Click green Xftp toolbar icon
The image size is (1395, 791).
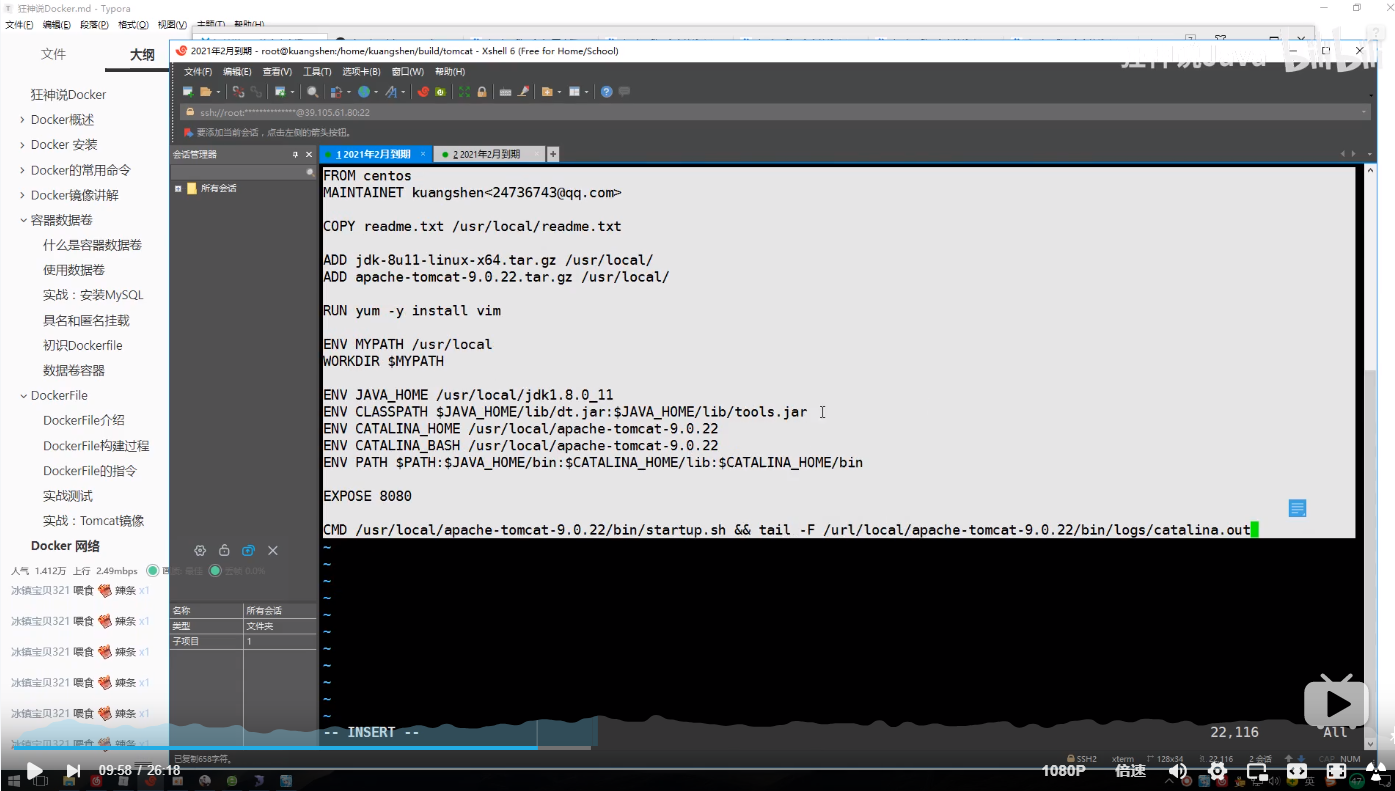tap(441, 91)
